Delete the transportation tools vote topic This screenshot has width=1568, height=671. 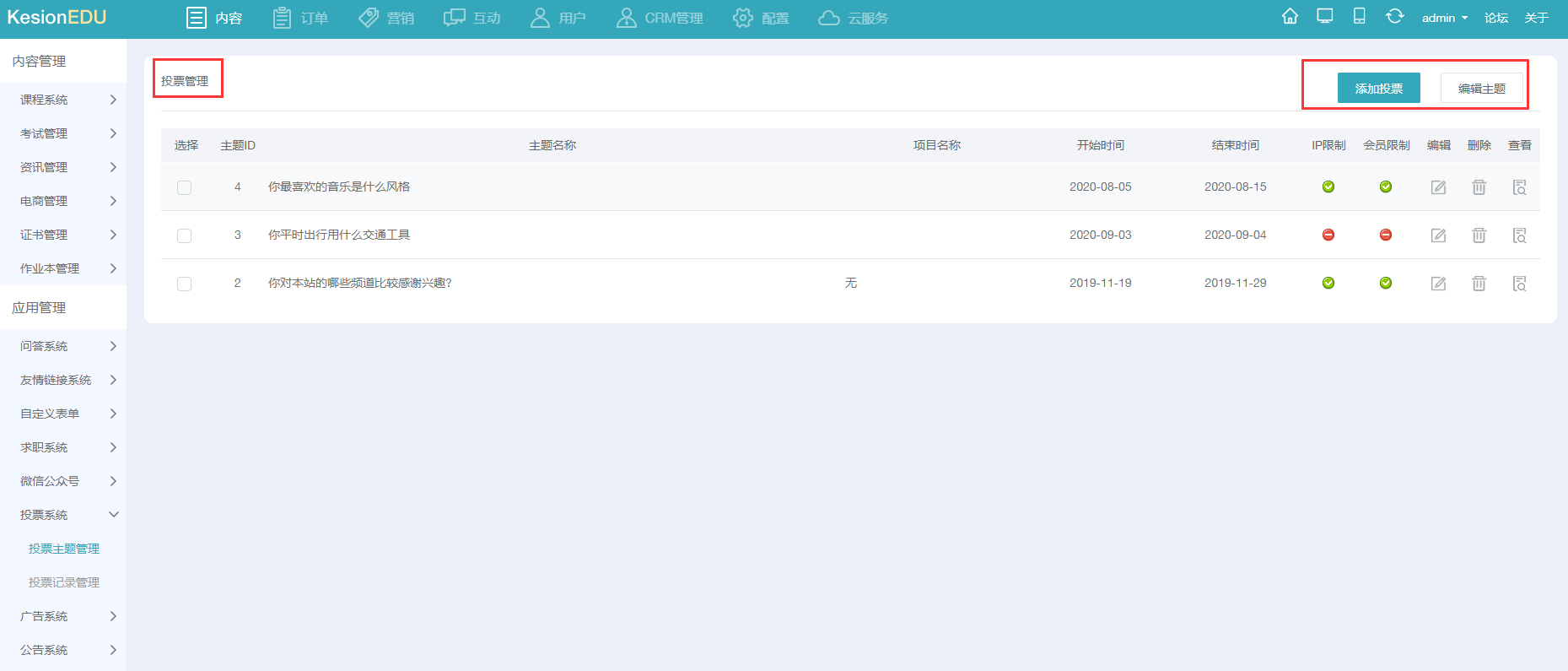click(1479, 235)
